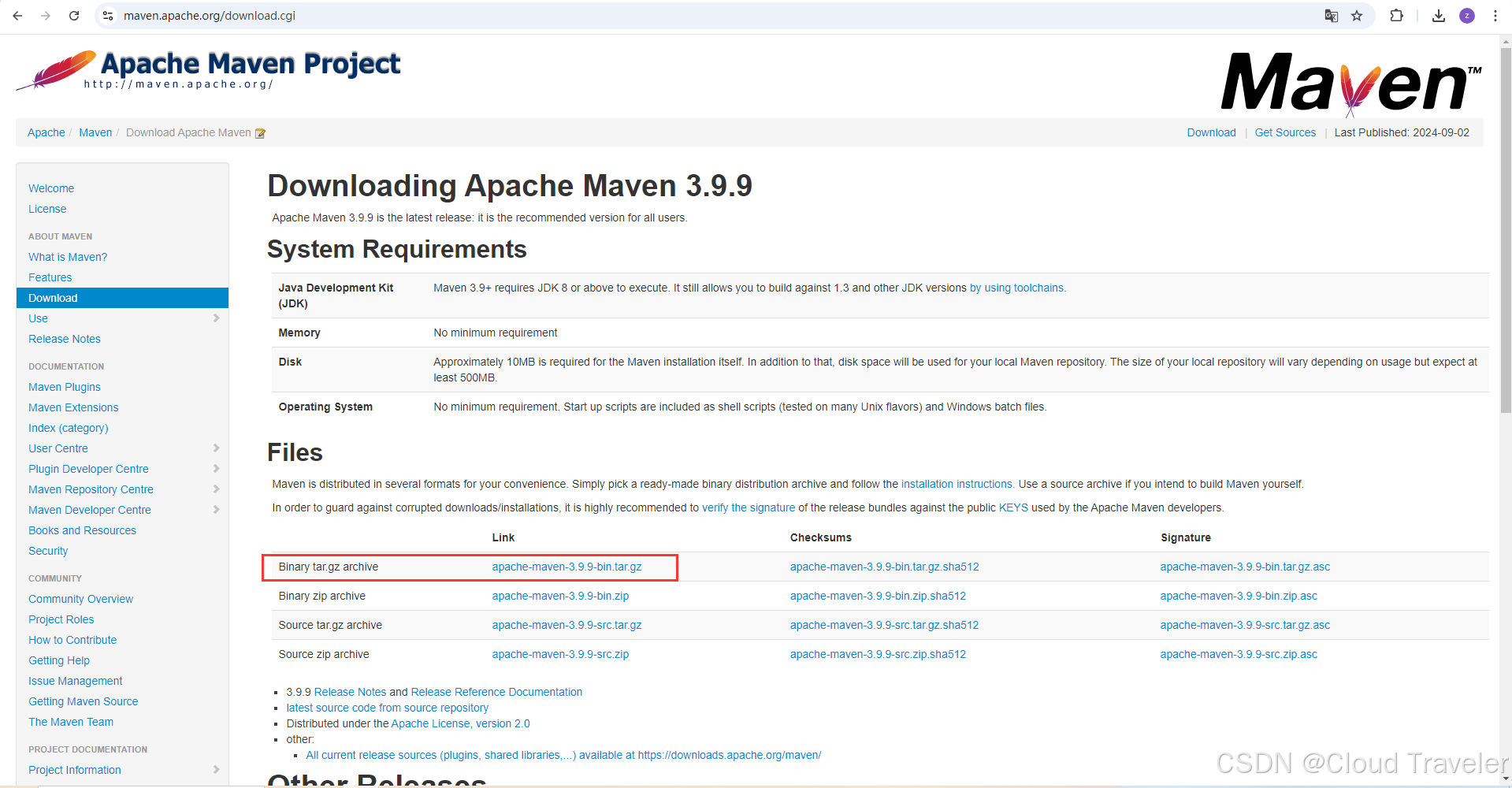Open latest source code repository link
Viewport: 1512px width, 788px height.
387,708
